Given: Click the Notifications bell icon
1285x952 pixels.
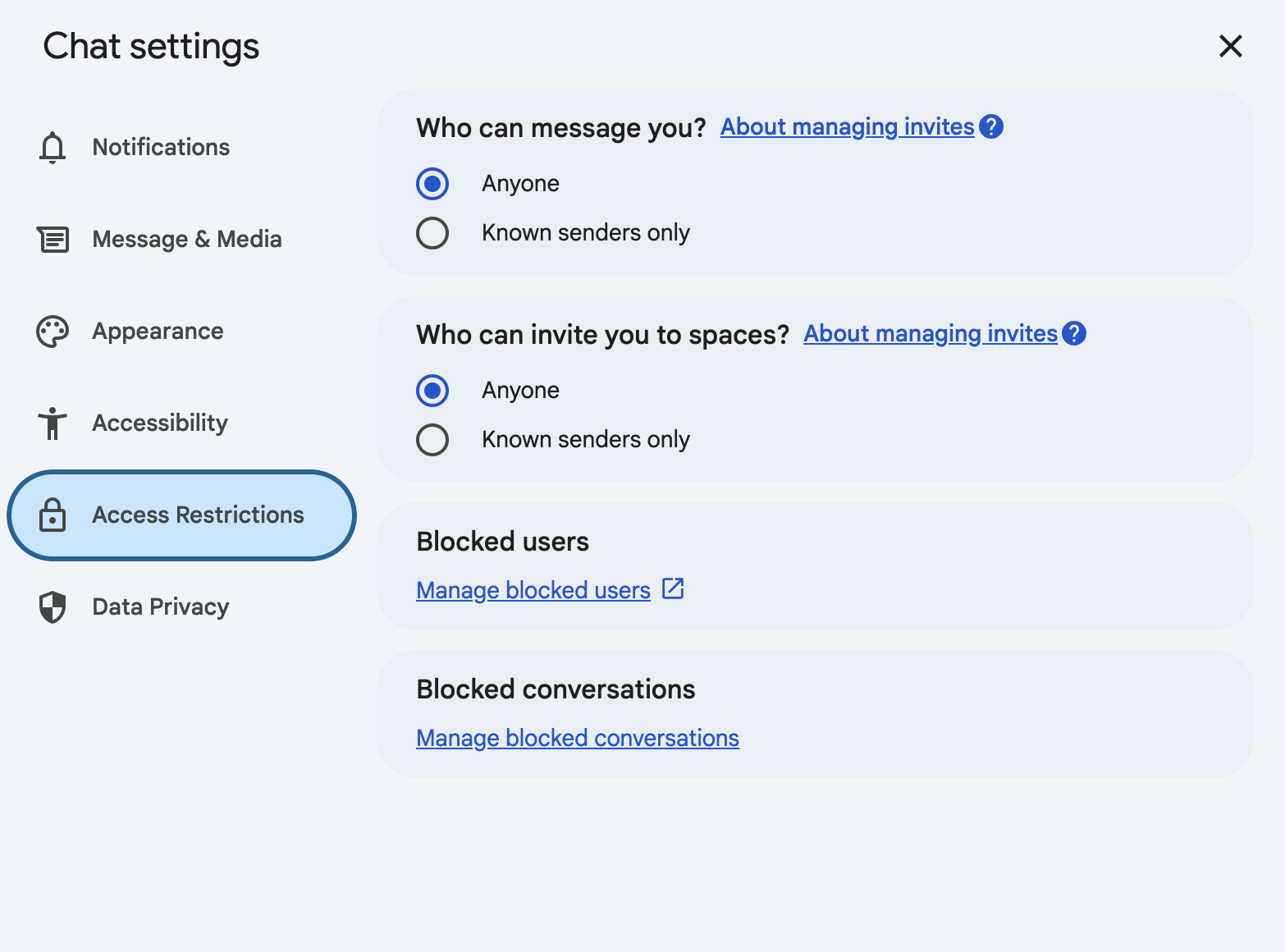Looking at the screenshot, I should [x=52, y=147].
